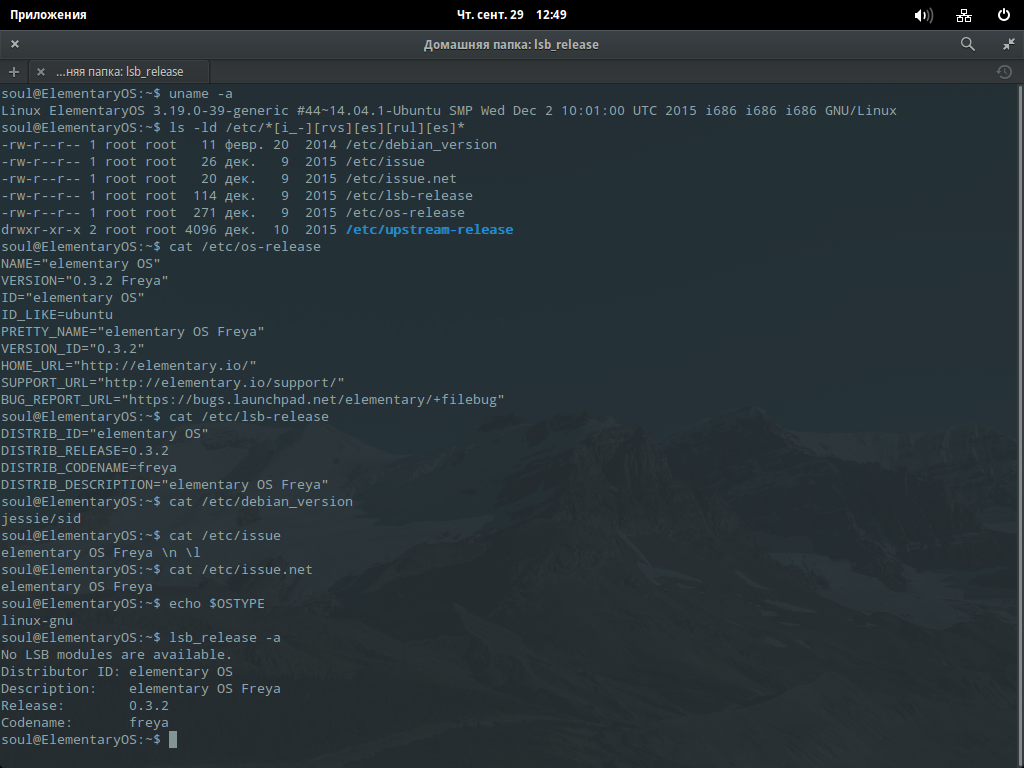Click the 'Description: elementary OS Freya' line
The width and height of the screenshot is (1024, 768).
coord(141,688)
